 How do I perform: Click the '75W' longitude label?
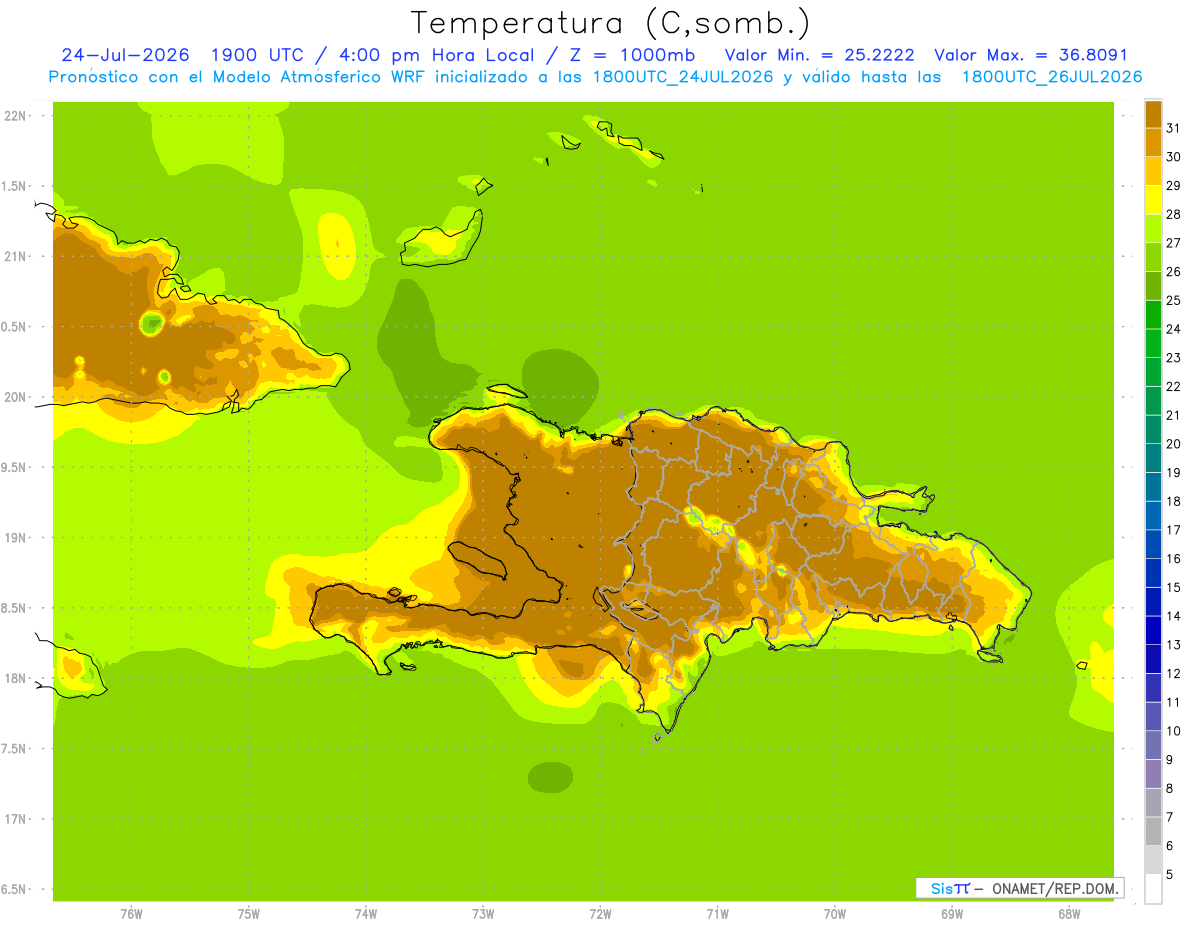(248, 914)
